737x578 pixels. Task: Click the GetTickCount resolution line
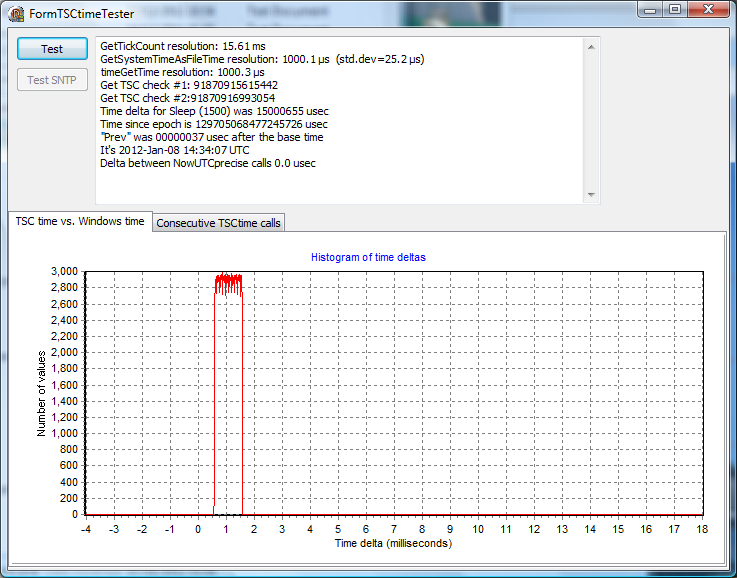click(x=183, y=46)
